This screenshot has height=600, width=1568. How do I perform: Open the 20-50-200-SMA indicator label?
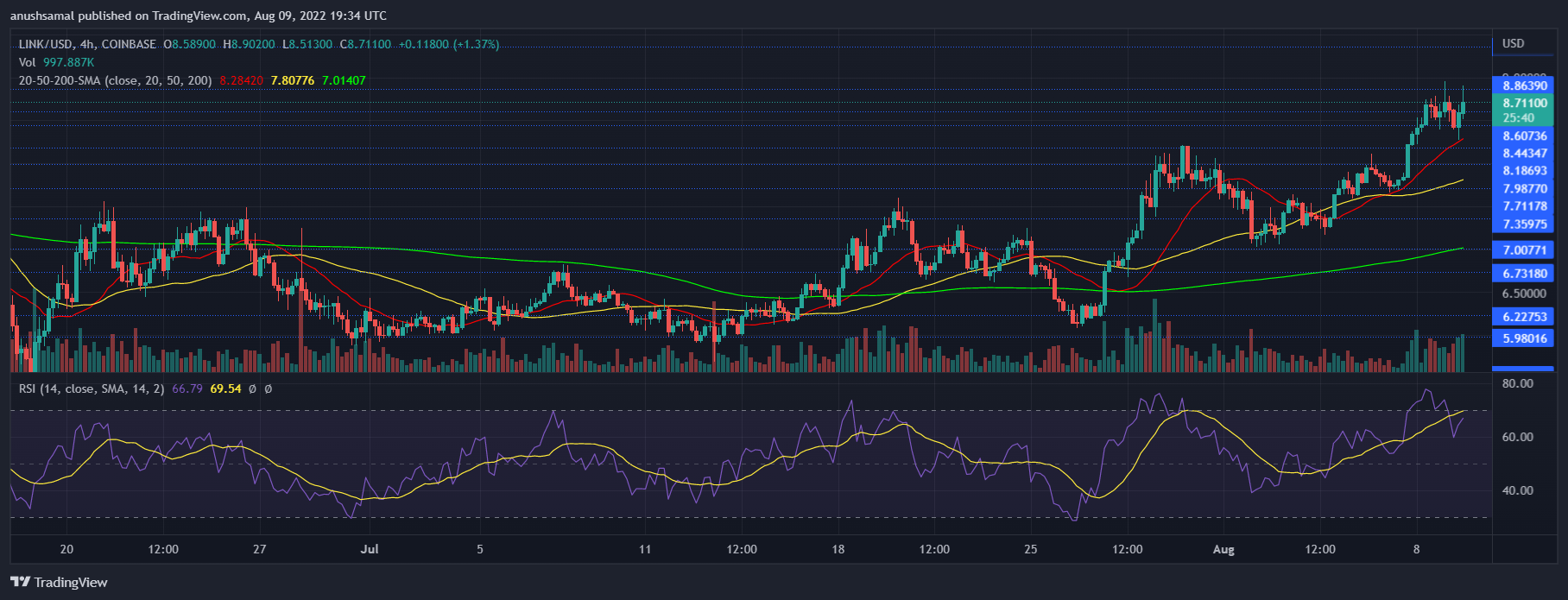tap(116, 80)
